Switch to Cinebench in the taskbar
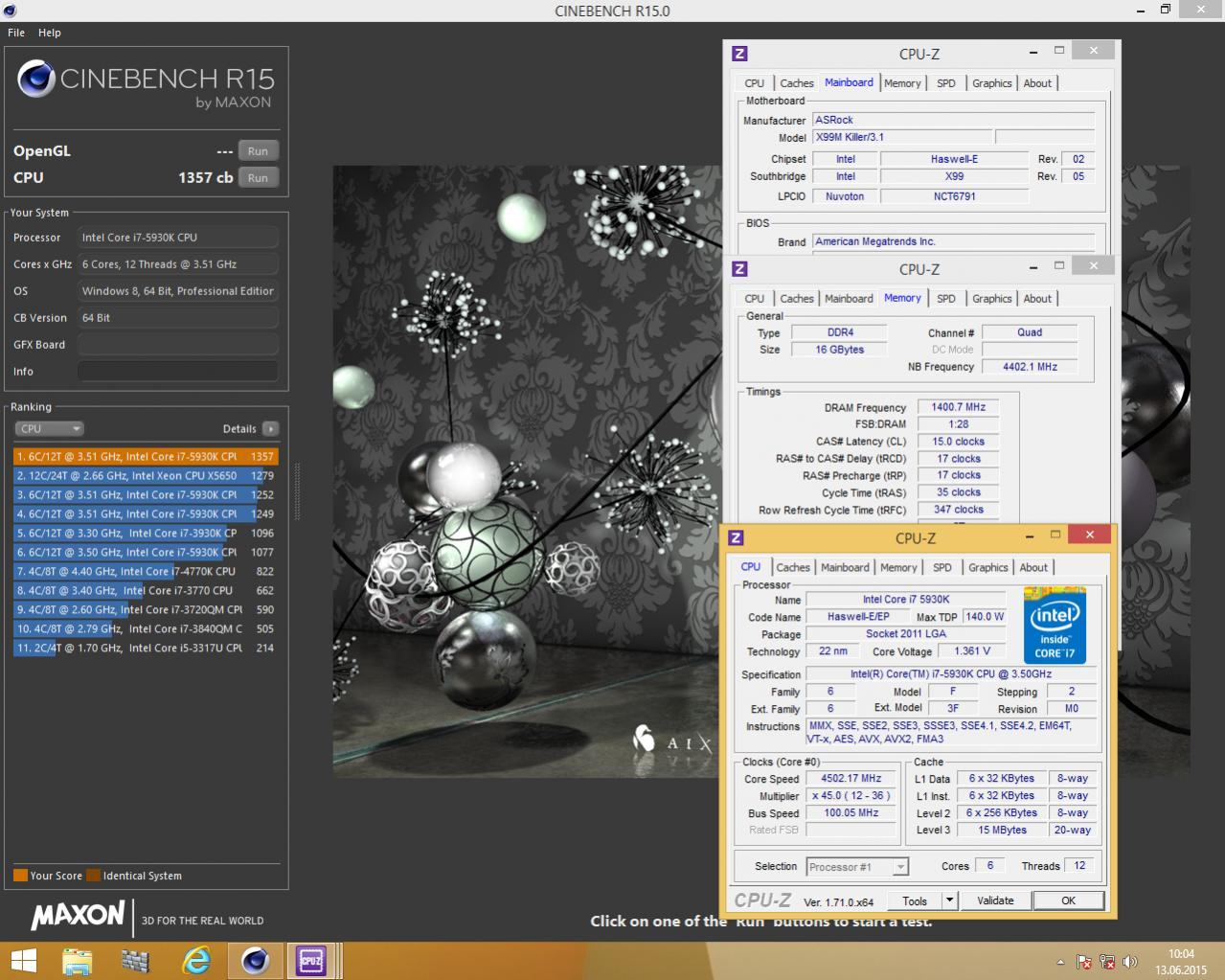The width and height of the screenshot is (1225, 980). point(255,961)
